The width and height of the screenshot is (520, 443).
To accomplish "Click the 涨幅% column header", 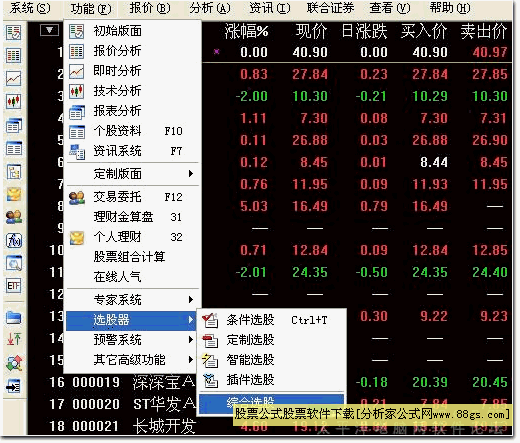I will tap(246, 32).
